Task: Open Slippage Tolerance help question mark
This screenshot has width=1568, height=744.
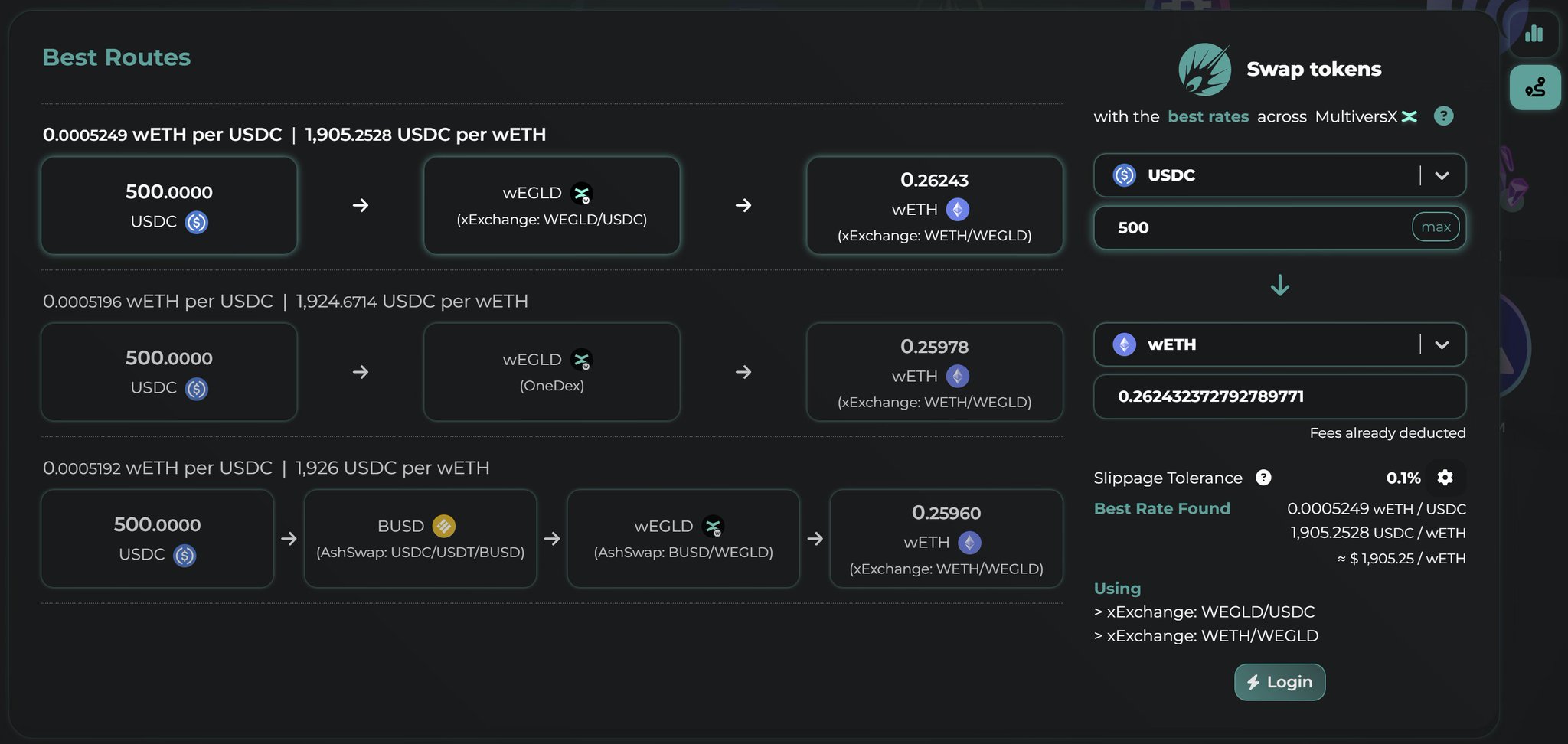Action: click(x=1263, y=478)
